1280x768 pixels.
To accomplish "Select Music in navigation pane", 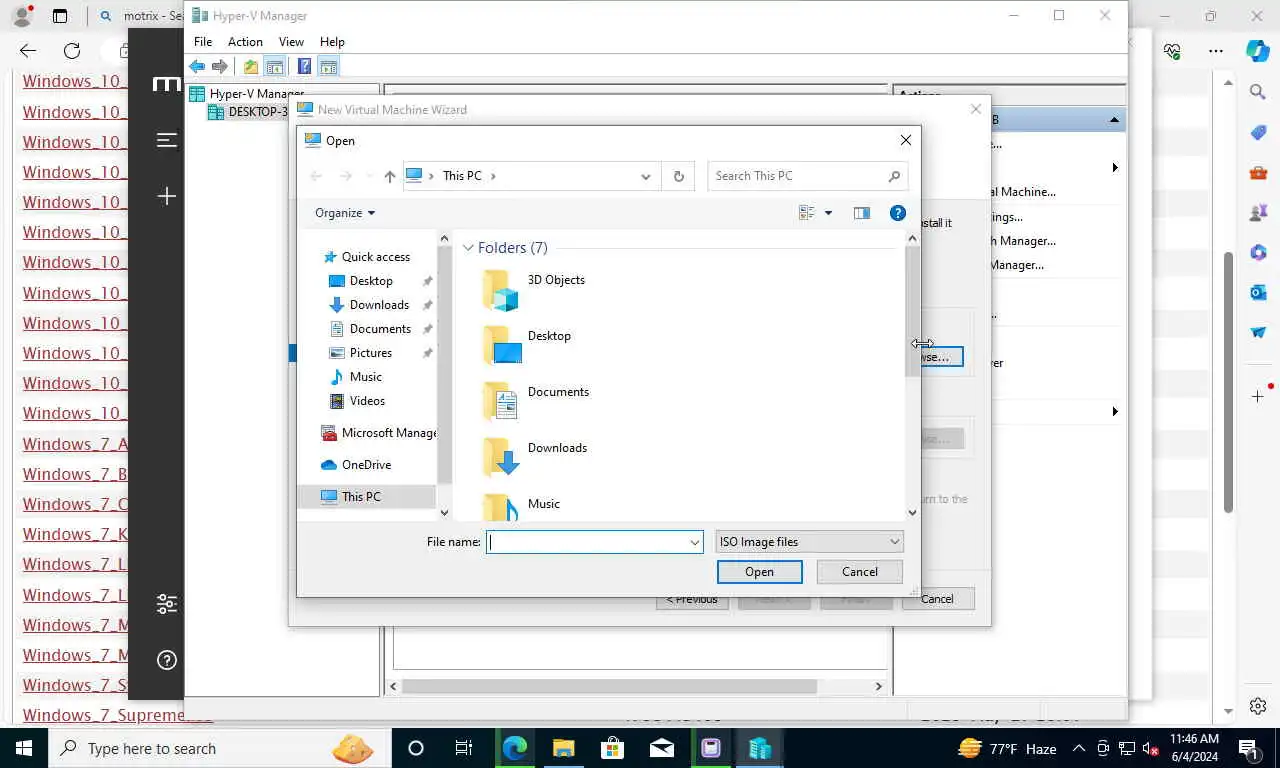I will [366, 377].
